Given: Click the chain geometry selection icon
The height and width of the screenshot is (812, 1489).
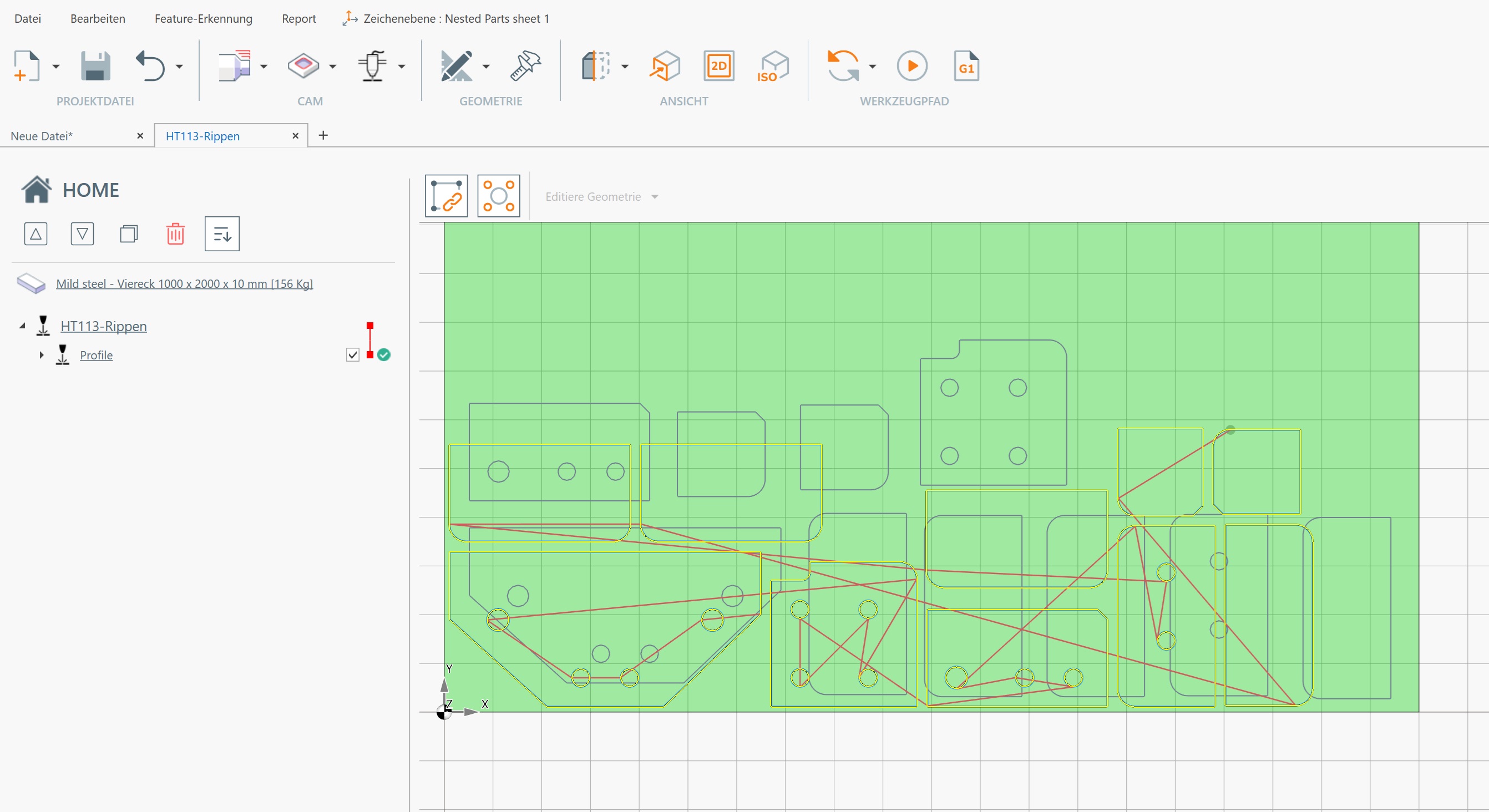Looking at the screenshot, I should (x=446, y=196).
